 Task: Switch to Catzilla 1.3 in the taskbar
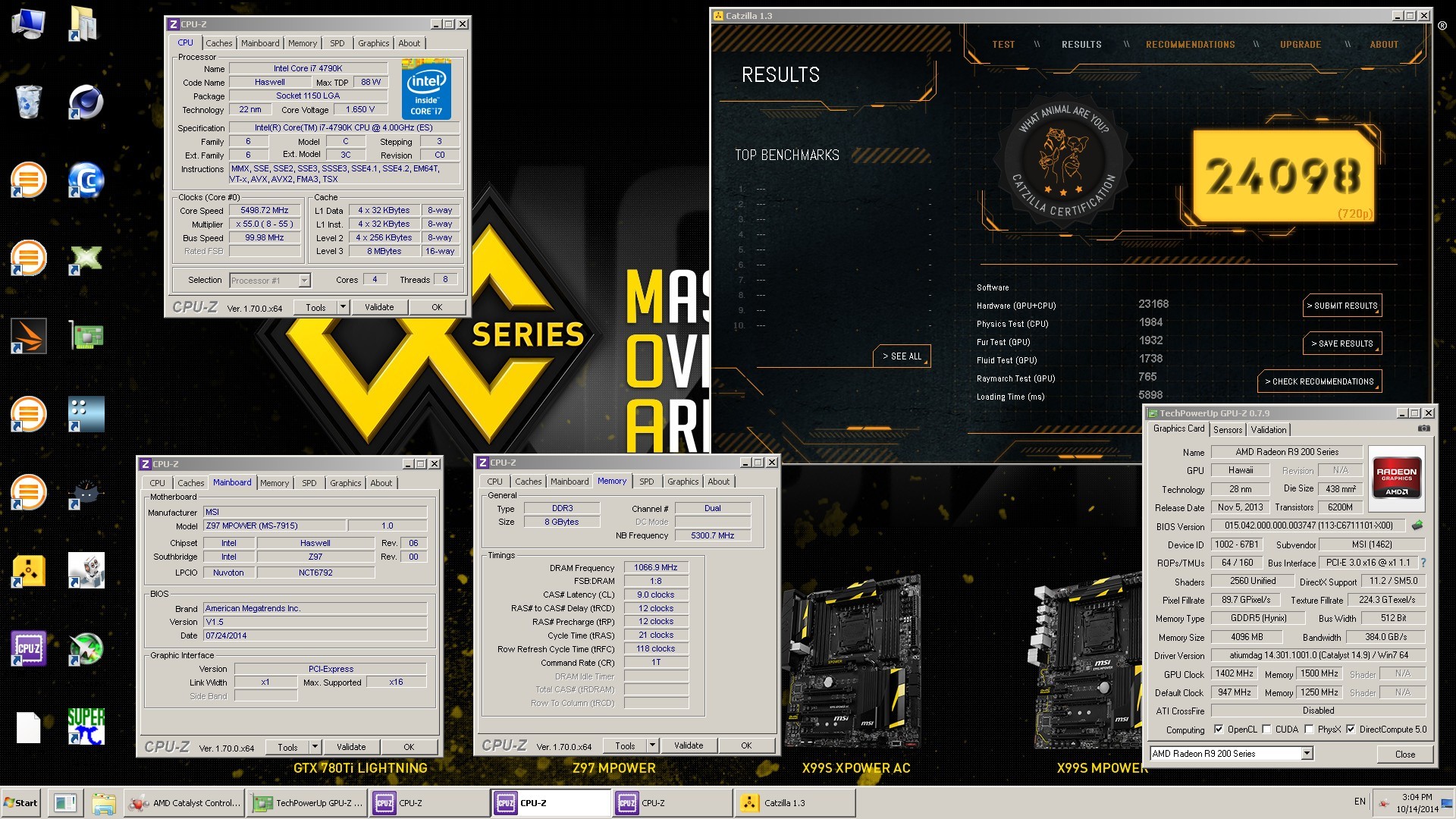pos(793,803)
